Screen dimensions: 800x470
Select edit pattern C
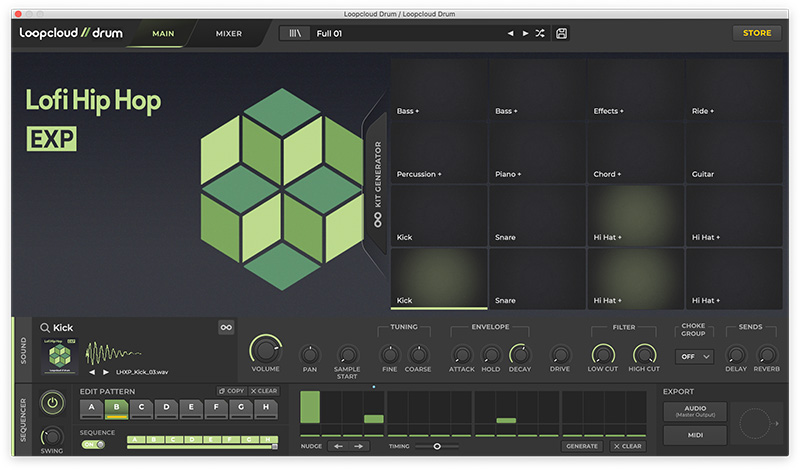point(141,408)
